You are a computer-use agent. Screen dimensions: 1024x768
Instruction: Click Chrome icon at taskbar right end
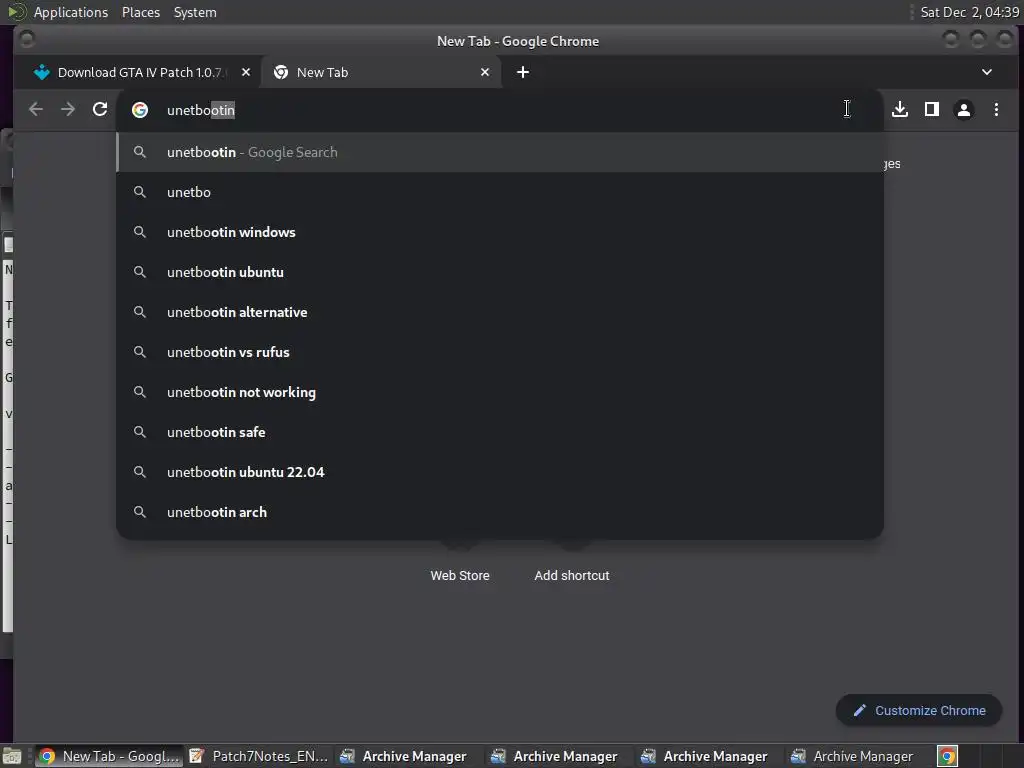pyautogui.click(x=948, y=756)
